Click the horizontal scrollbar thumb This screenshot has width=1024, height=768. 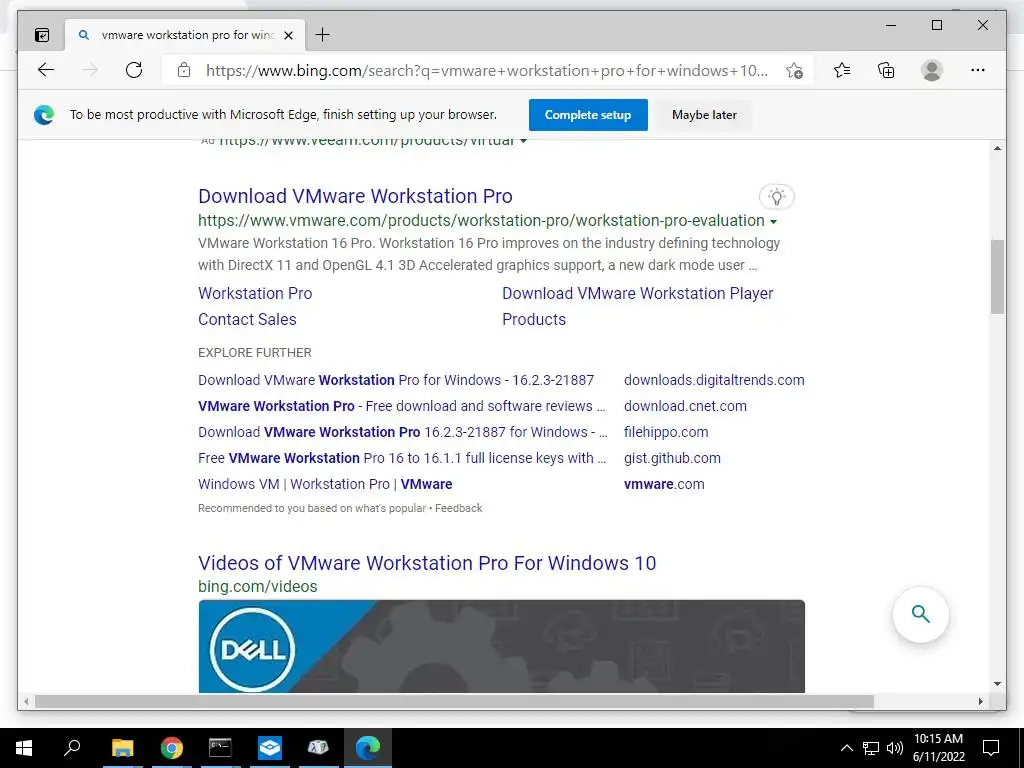(x=454, y=701)
